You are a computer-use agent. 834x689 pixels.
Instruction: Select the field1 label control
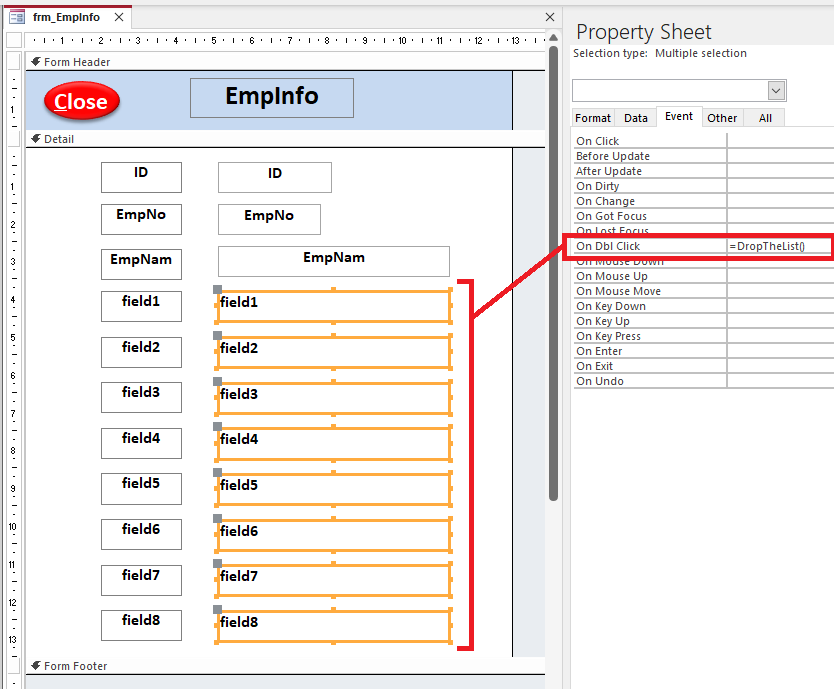point(141,306)
